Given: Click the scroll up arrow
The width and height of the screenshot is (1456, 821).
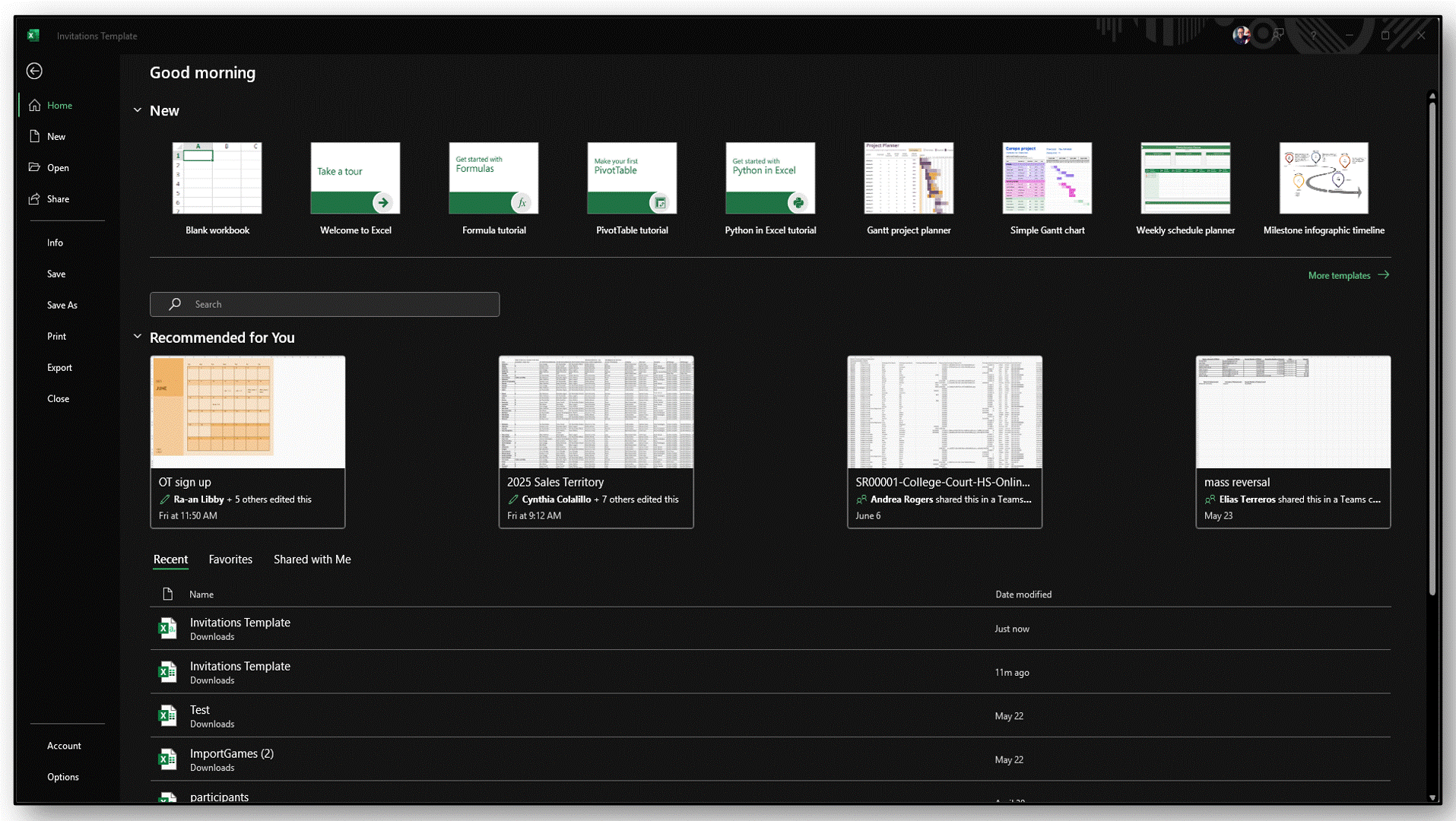Looking at the screenshot, I should (x=1432, y=96).
